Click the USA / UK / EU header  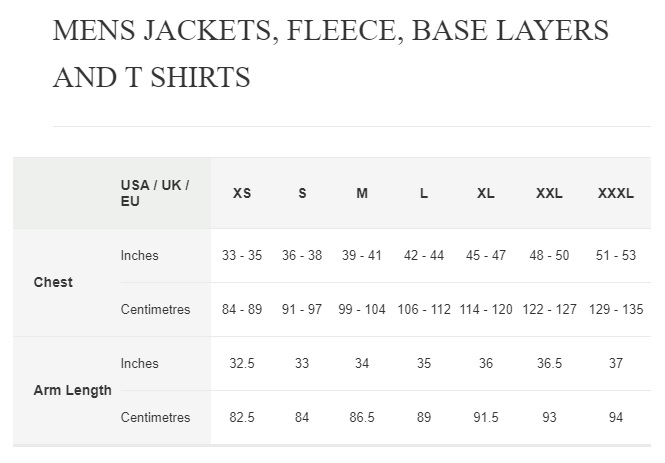[155, 193]
